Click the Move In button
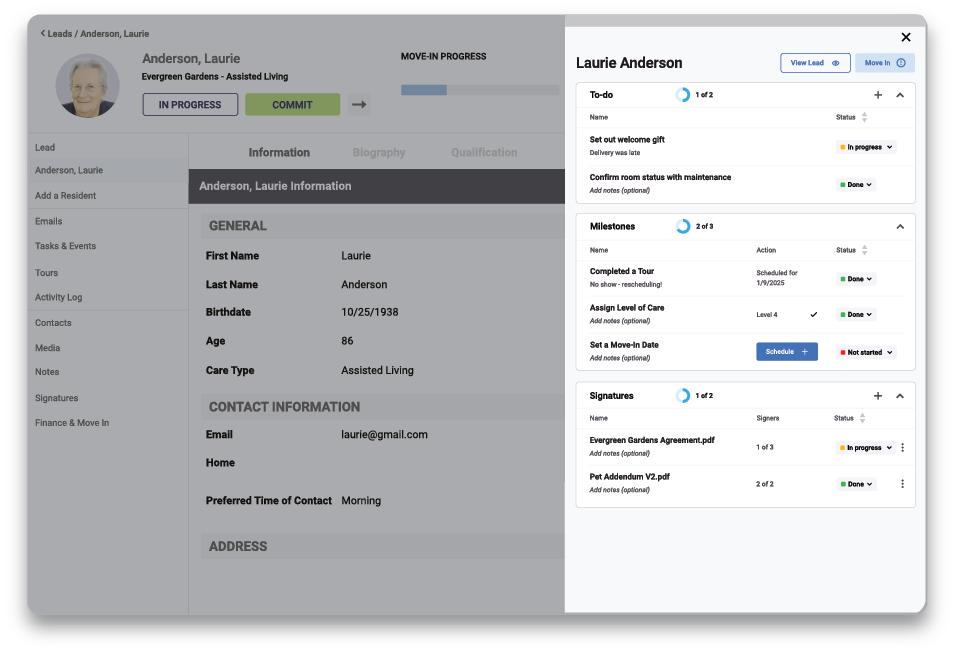 884,63
